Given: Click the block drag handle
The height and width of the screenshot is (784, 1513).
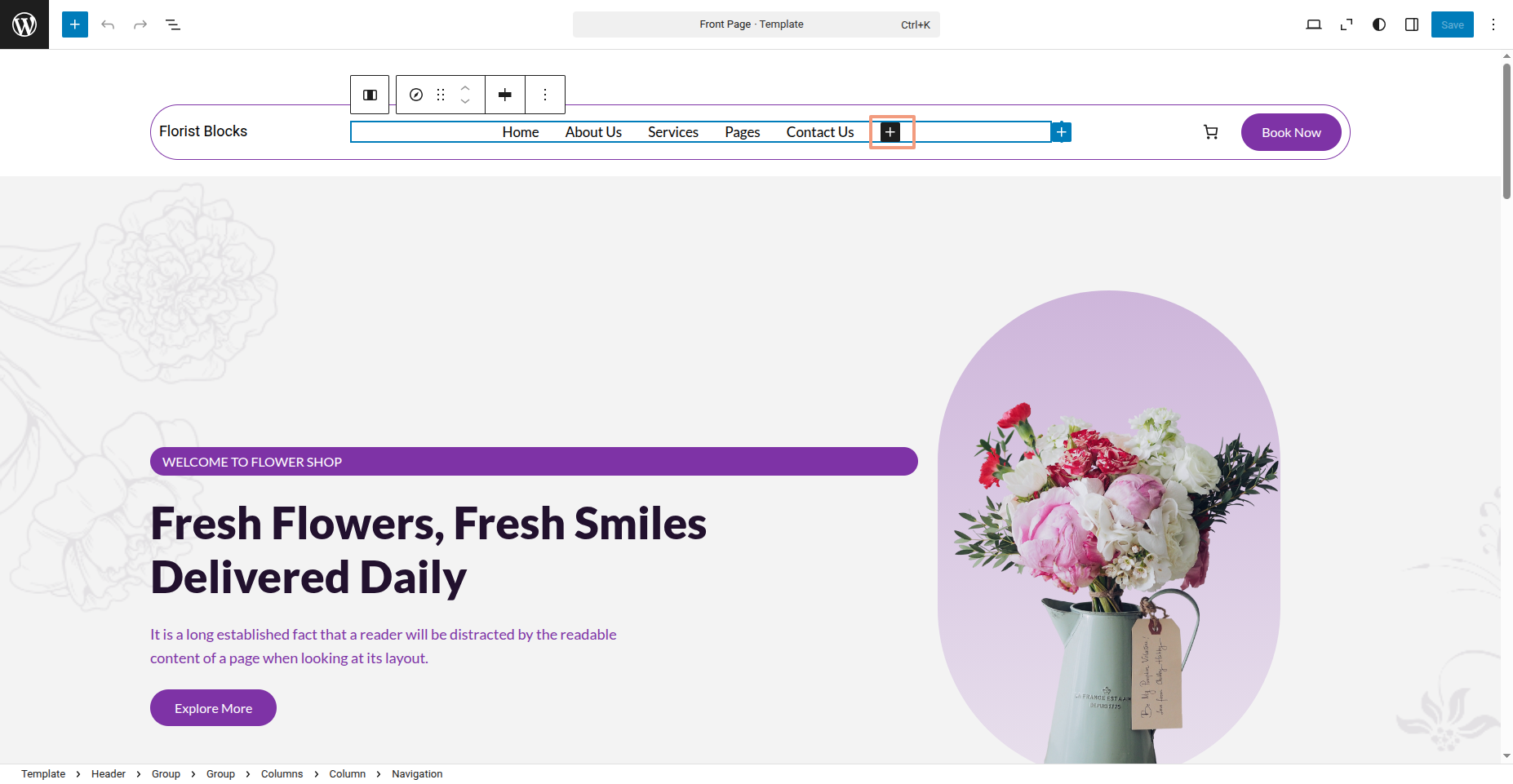Looking at the screenshot, I should pyautogui.click(x=441, y=95).
